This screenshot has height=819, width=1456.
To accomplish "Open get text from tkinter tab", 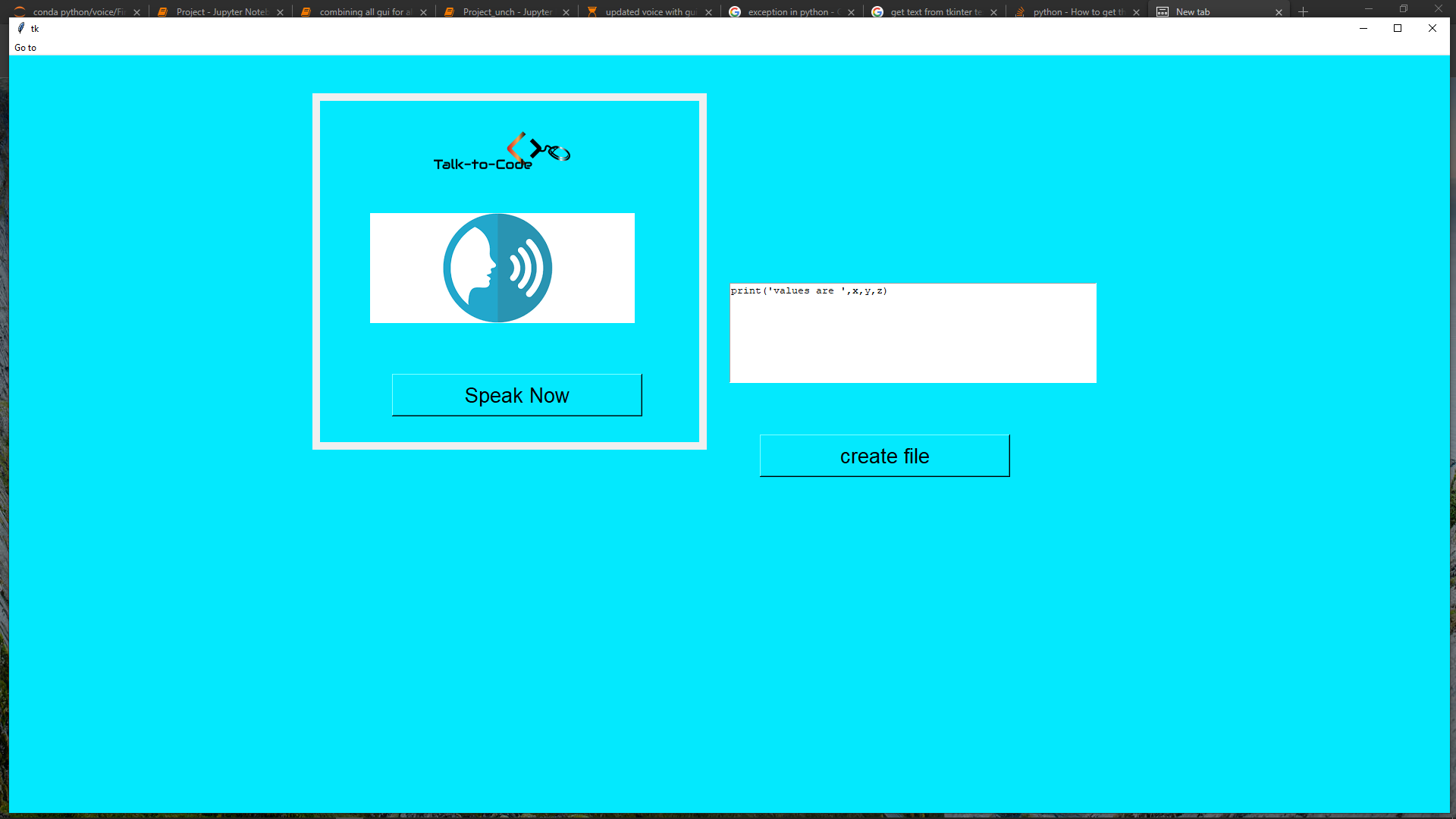I will pos(935,11).
